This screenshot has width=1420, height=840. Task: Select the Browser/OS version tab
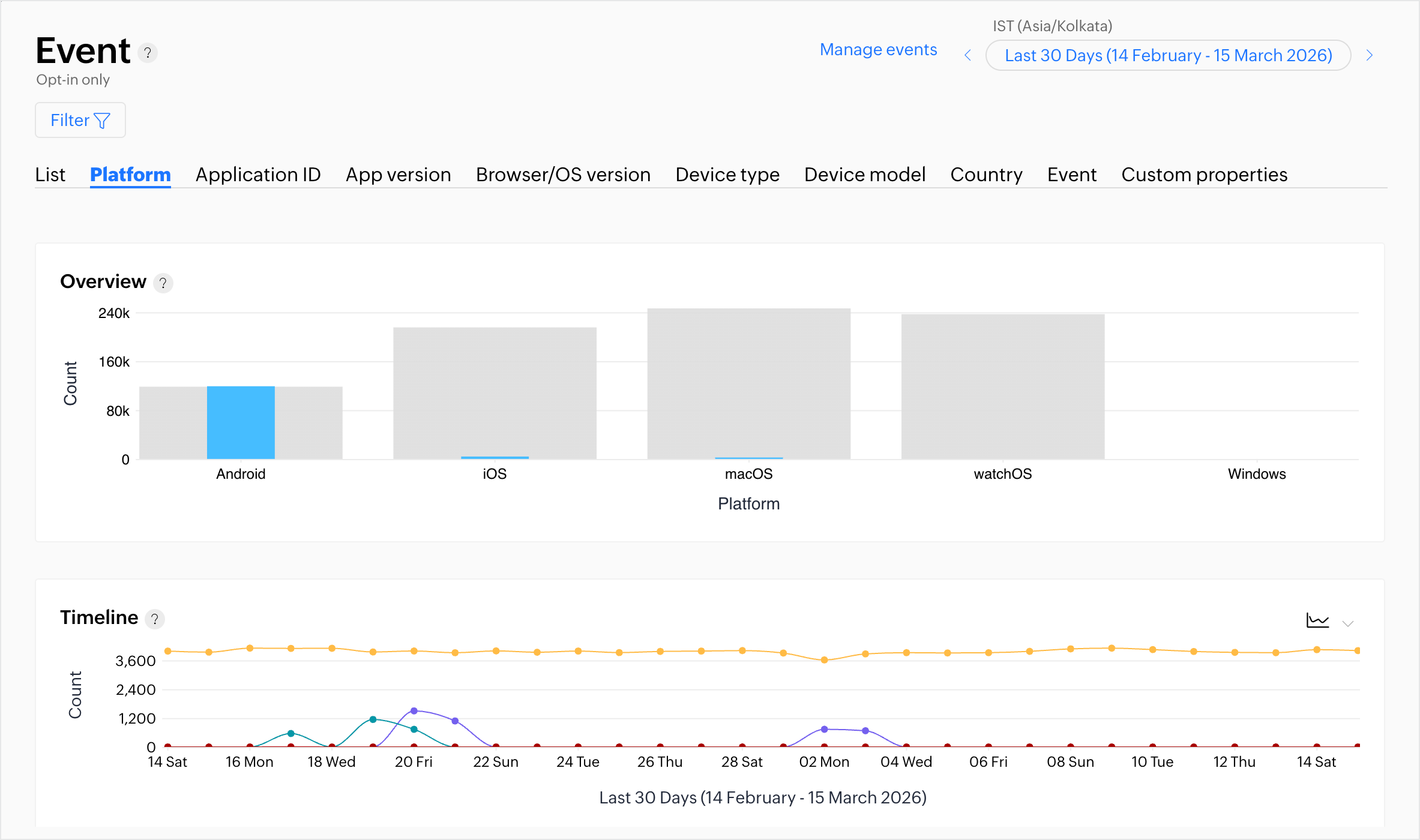pos(563,175)
